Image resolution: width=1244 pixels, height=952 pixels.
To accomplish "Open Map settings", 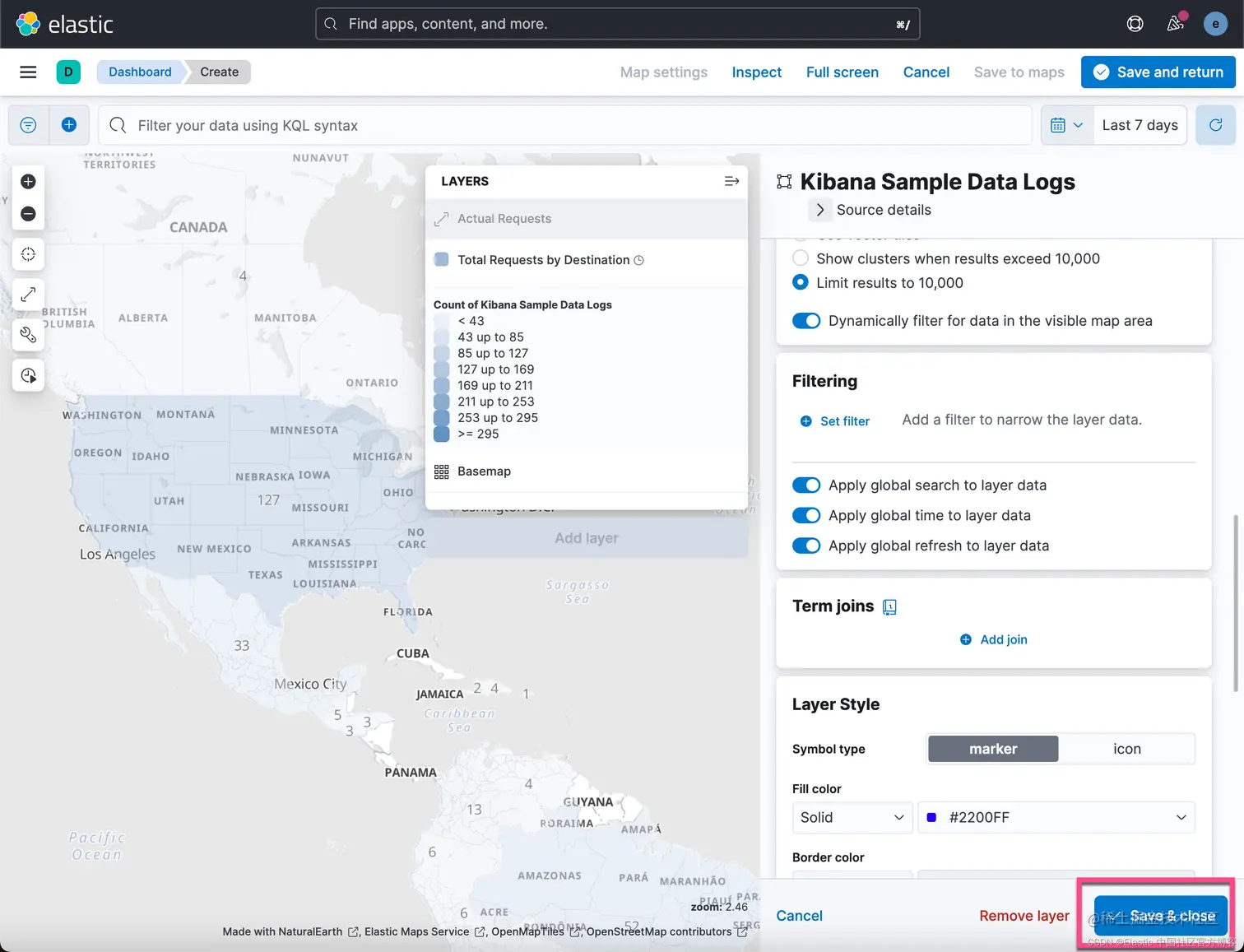I will click(x=663, y=72).
